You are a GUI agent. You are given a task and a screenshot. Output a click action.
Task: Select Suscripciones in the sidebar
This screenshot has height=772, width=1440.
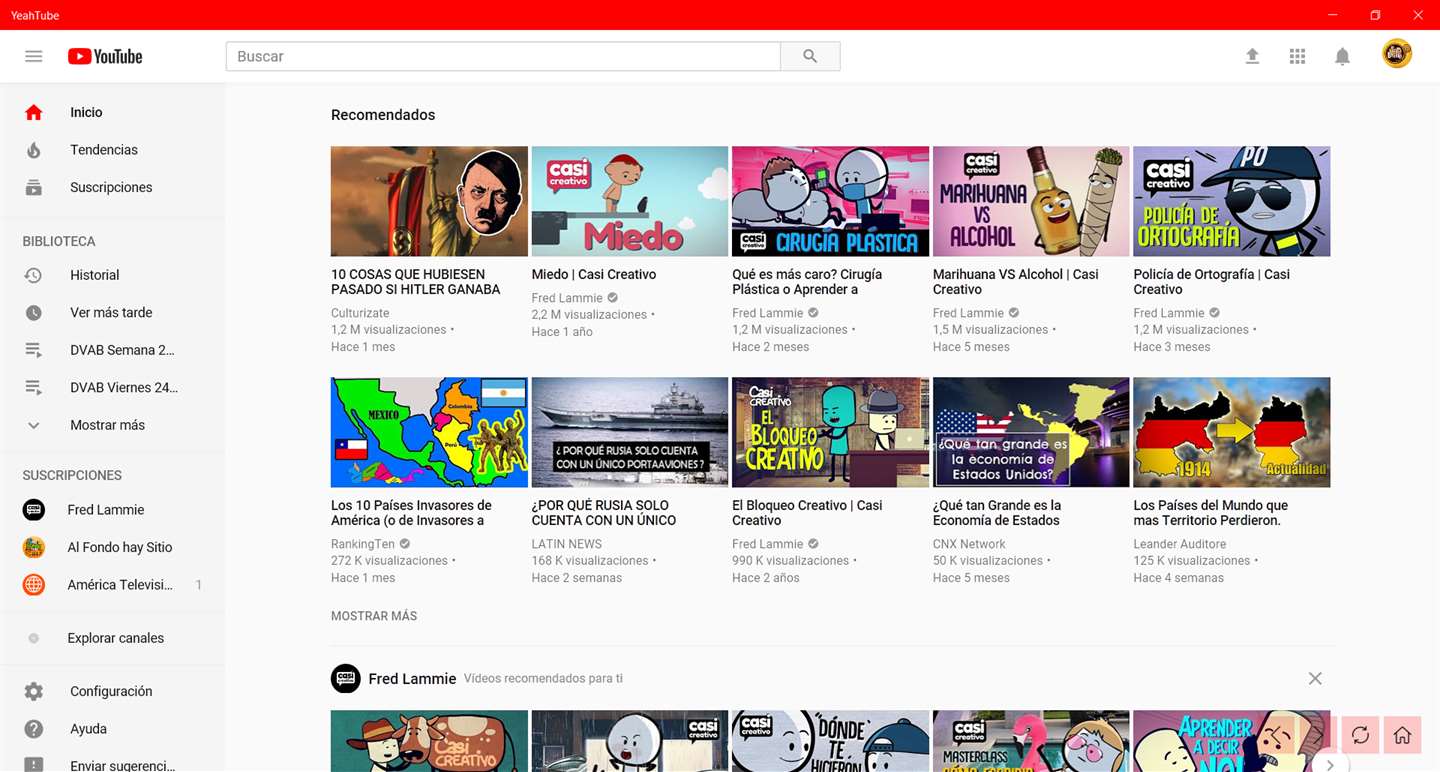112,187
